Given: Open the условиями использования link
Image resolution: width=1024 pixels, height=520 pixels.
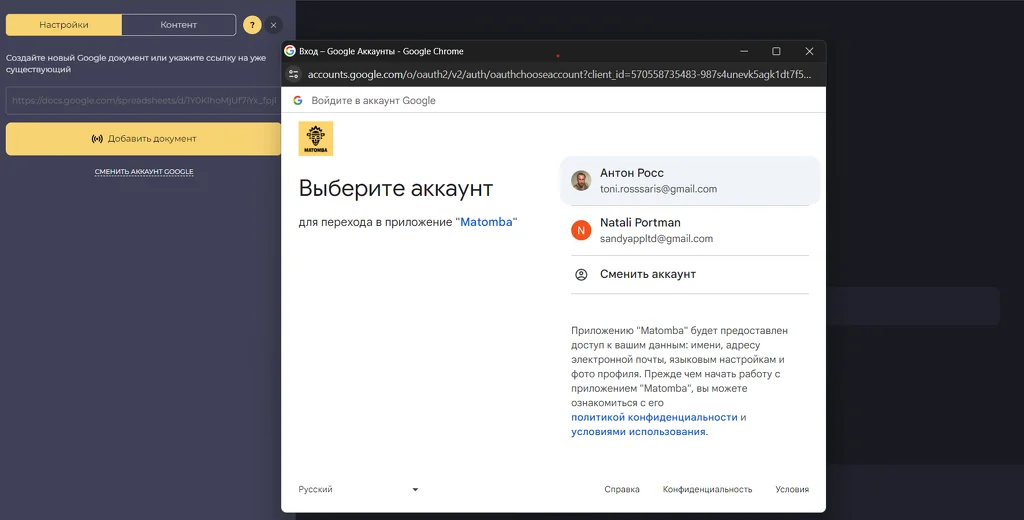Looking at the screenshot, I should pos(638,432).
